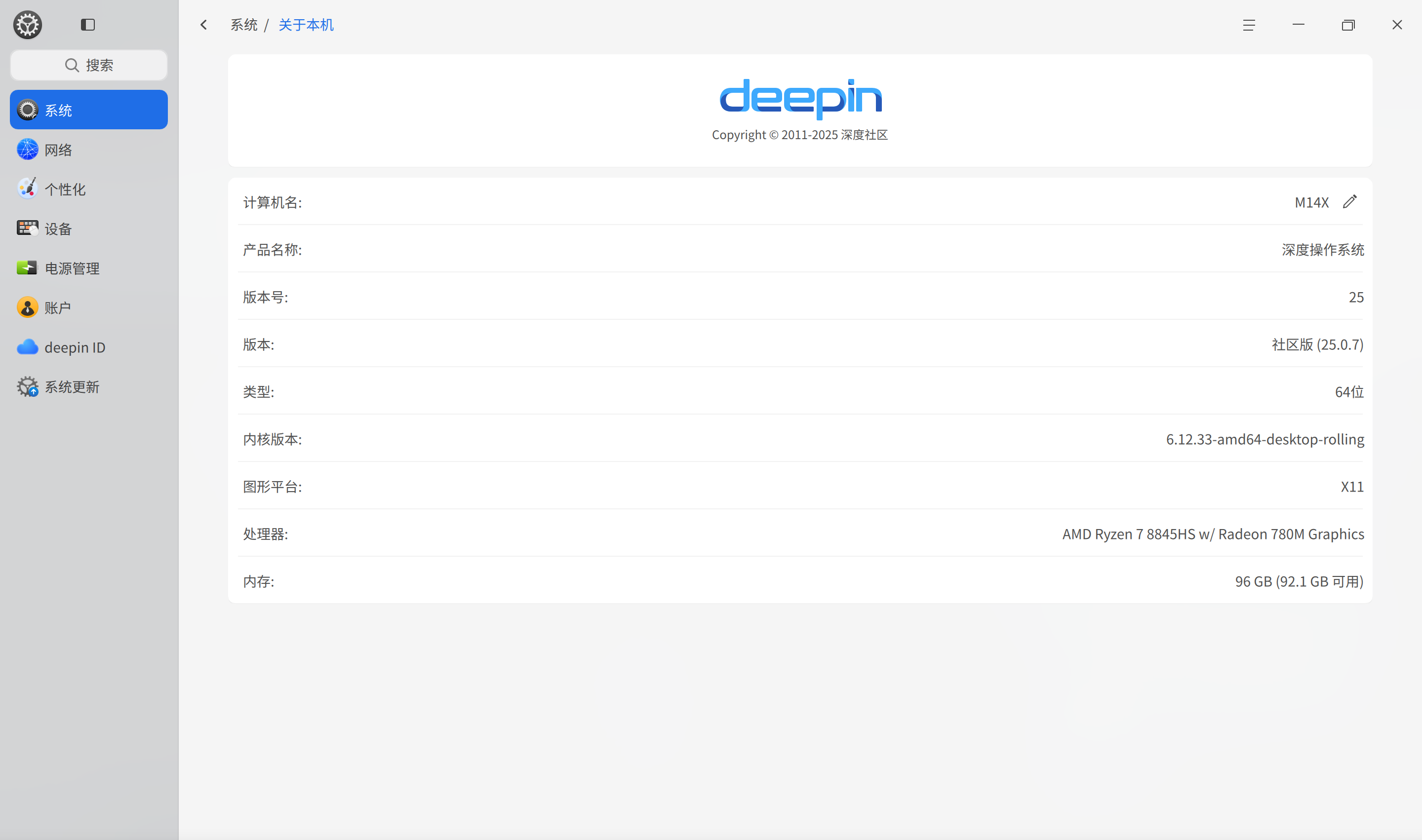Open 系统更新 system update
The width and height of the screenshot is (1422, 840).
tap(89, 386)
